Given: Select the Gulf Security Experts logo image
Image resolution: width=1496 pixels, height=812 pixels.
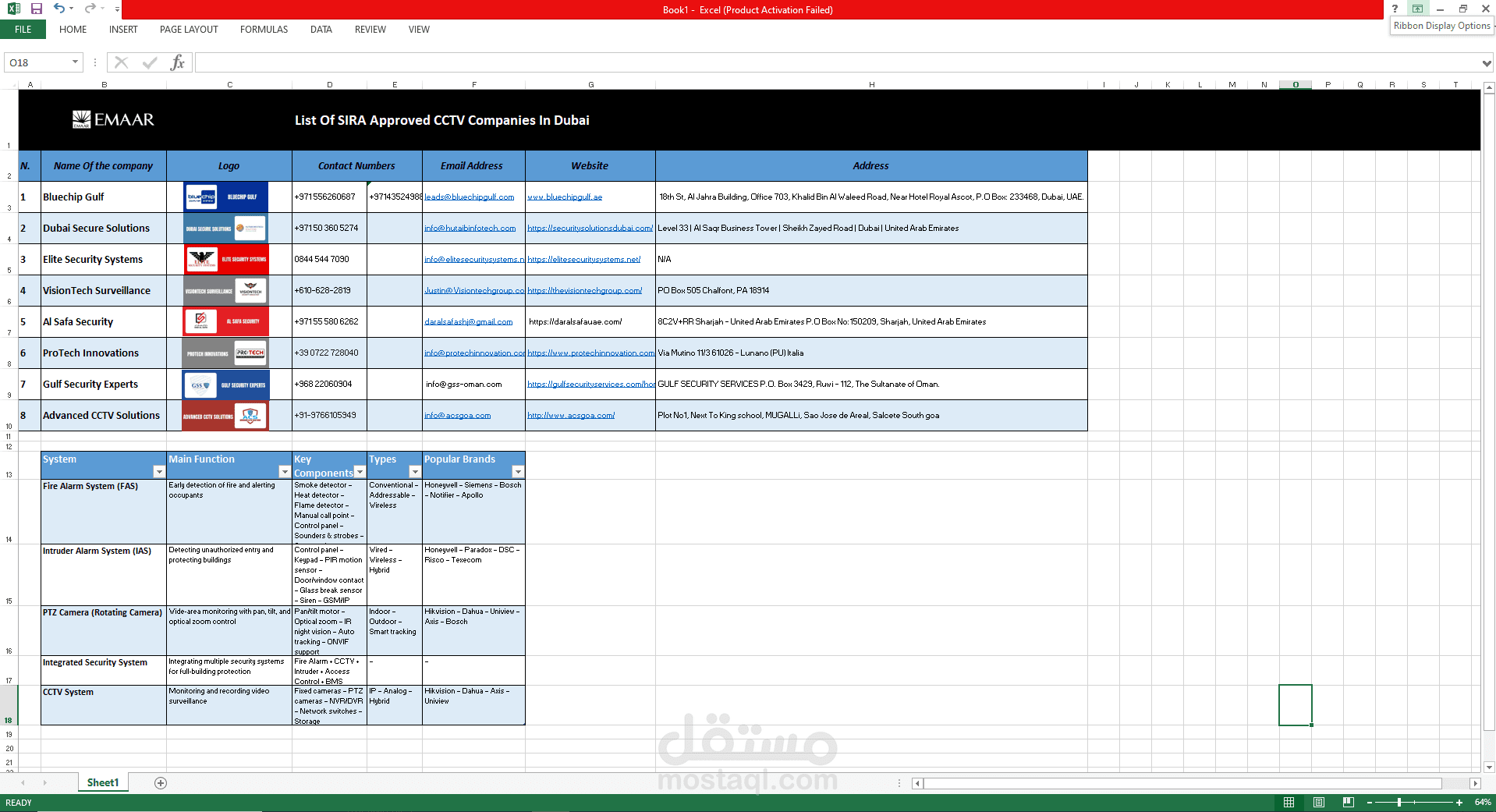Looking at the screenshot, I should tap(226, 385).
